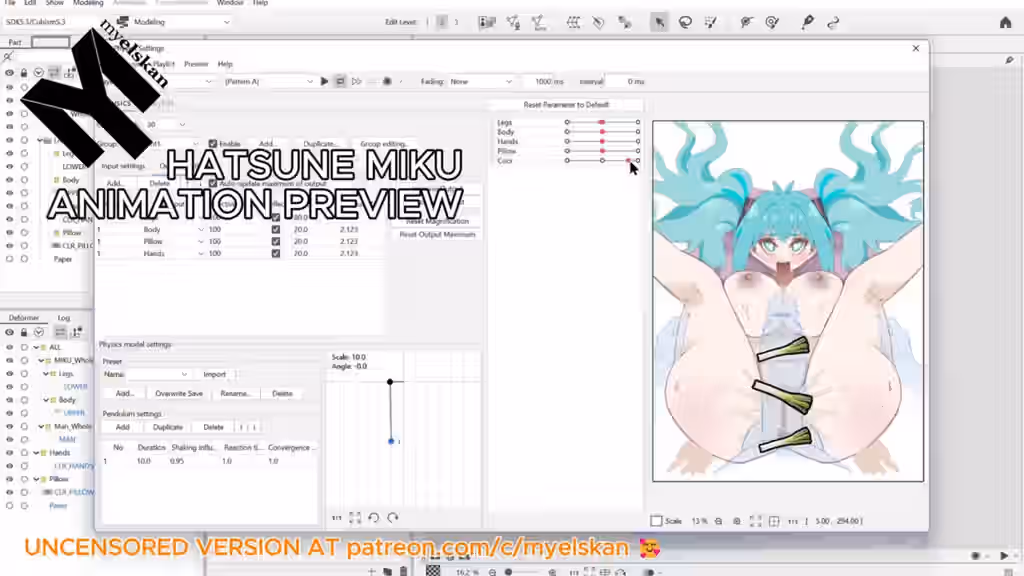Zoom in the preview with plus magnifier

click(x=737, y=521)
